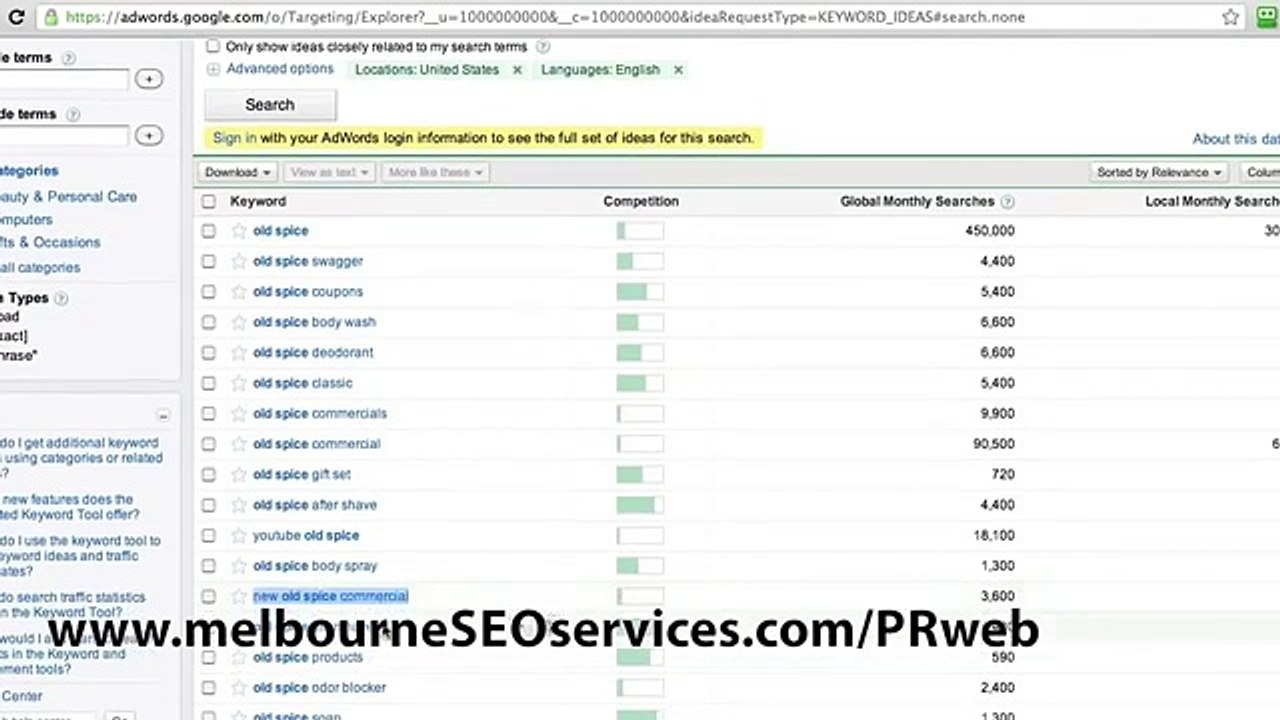Click the exclude terms input field
The width and height of the screenshot is (1280, 720).
pyautogui.click(x=64, y=136)
